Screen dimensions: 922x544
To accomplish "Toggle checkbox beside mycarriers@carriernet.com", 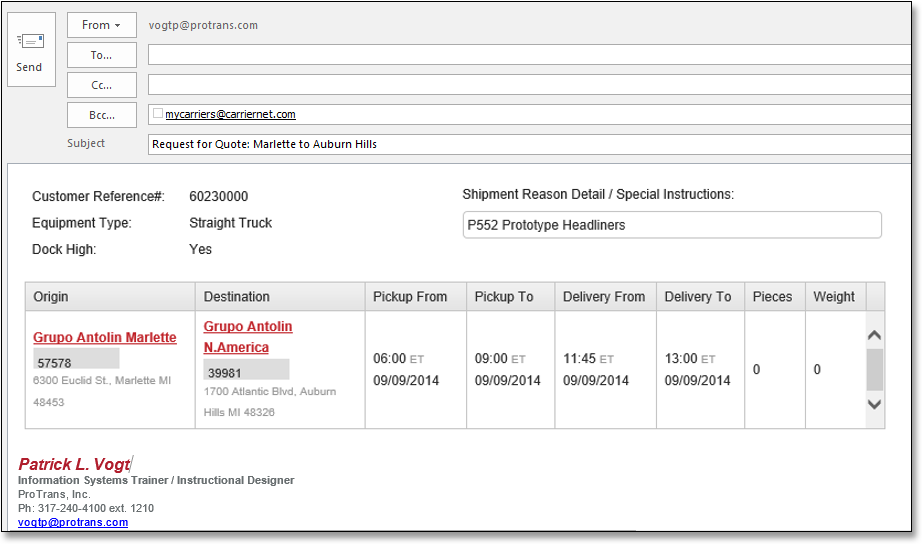I will coord(158,113).
